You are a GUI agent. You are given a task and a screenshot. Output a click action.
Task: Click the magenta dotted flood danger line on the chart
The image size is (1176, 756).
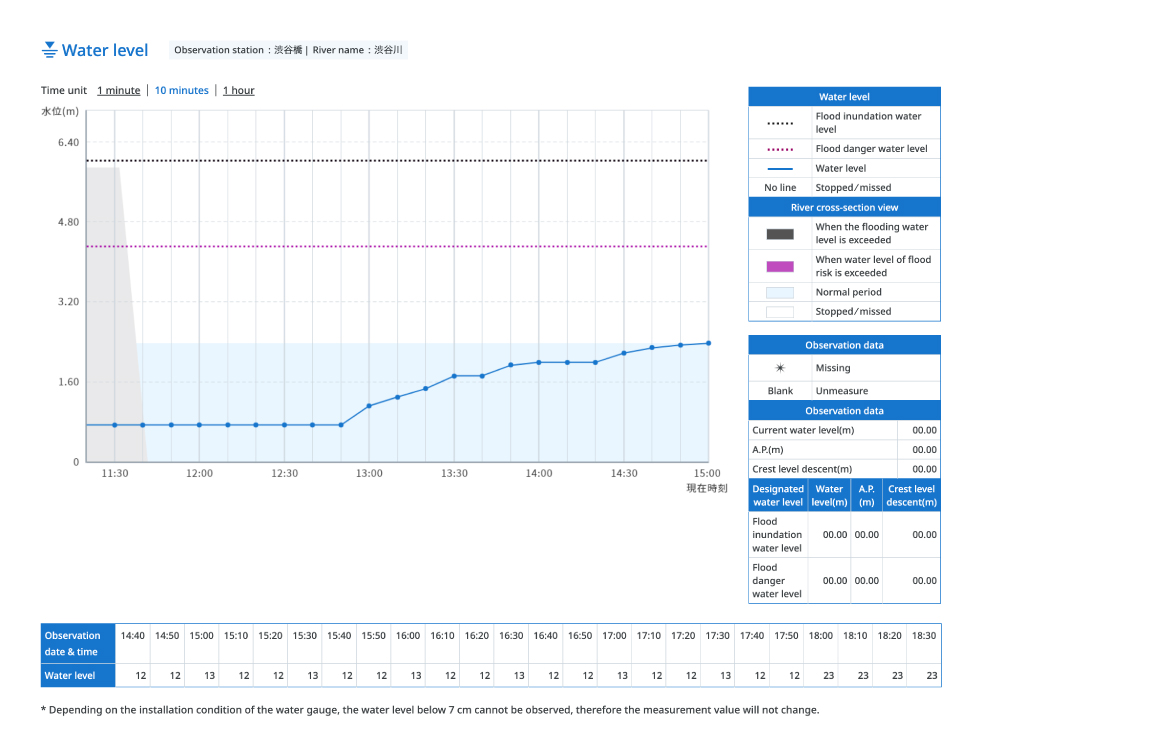[398, 246]
